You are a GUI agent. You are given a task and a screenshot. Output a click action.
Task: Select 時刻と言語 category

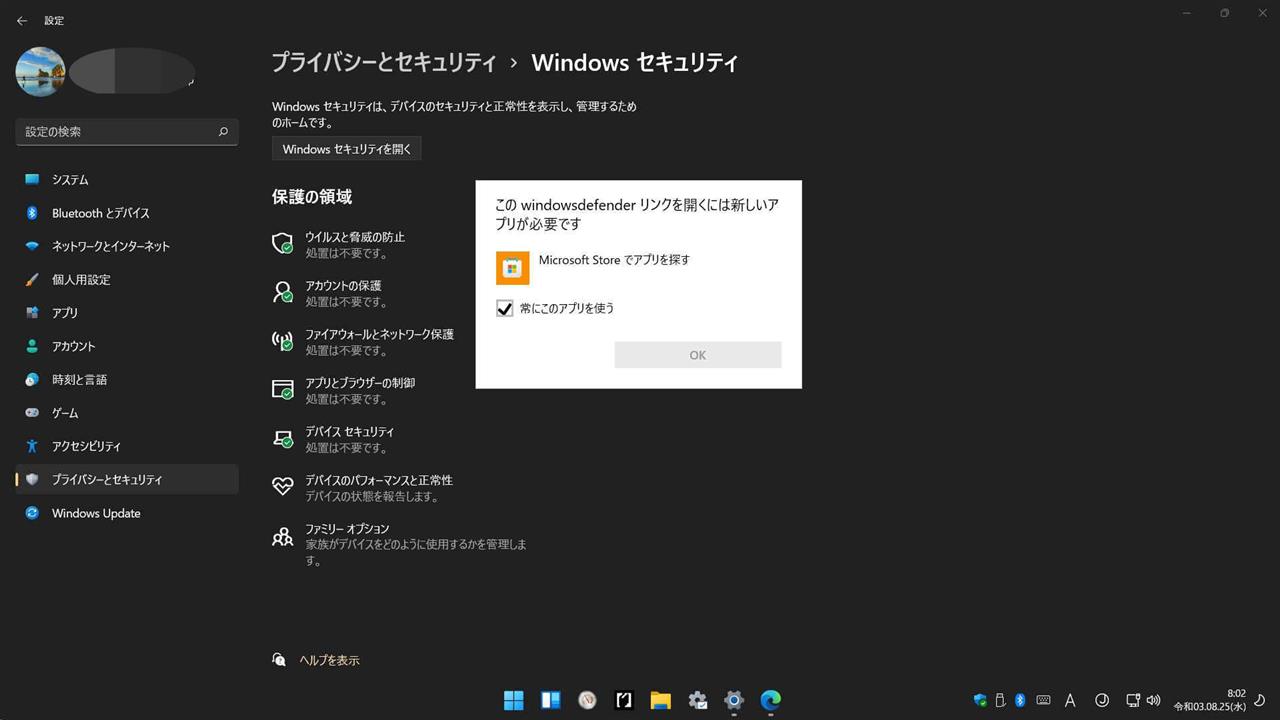(x=127, y=380)
